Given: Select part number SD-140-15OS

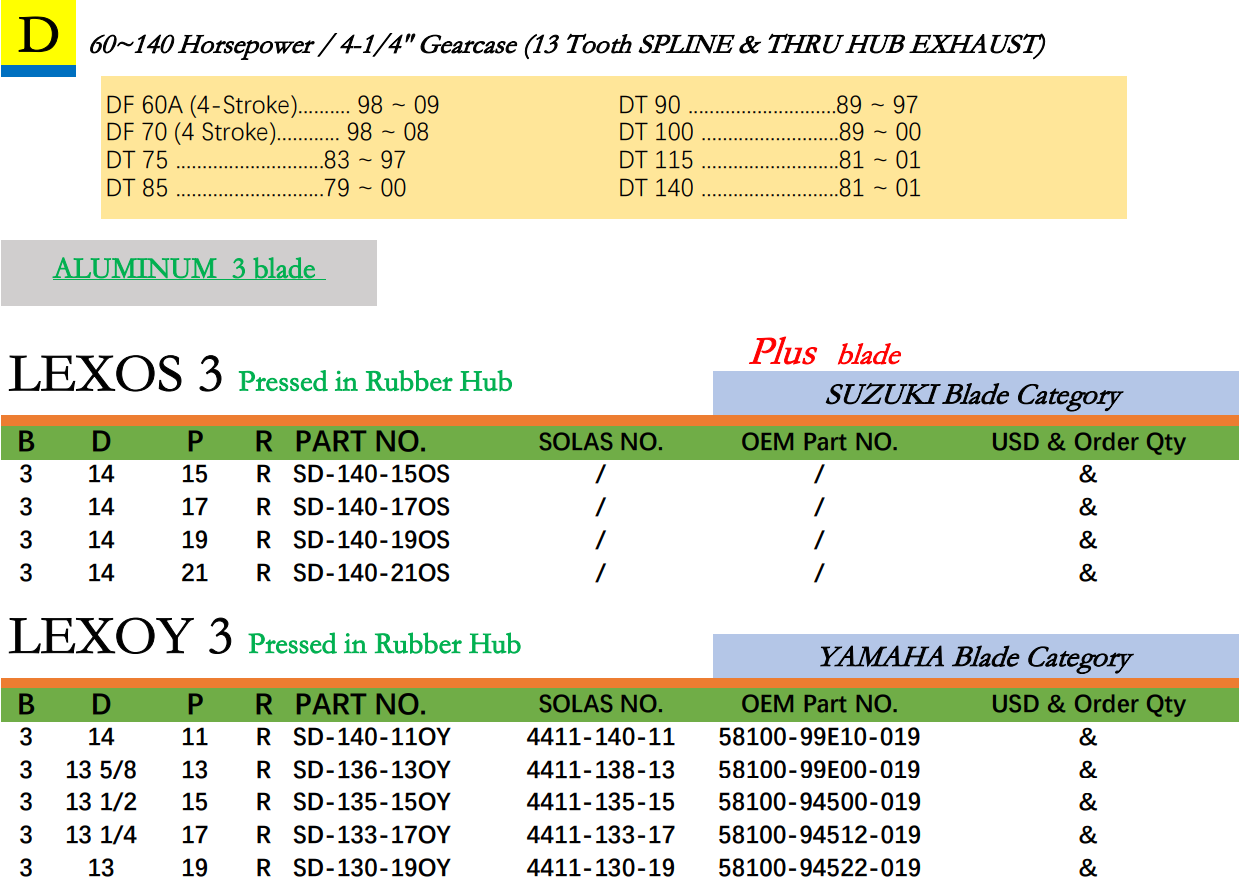Looking at the screenshot, I should tap(371, 474).
